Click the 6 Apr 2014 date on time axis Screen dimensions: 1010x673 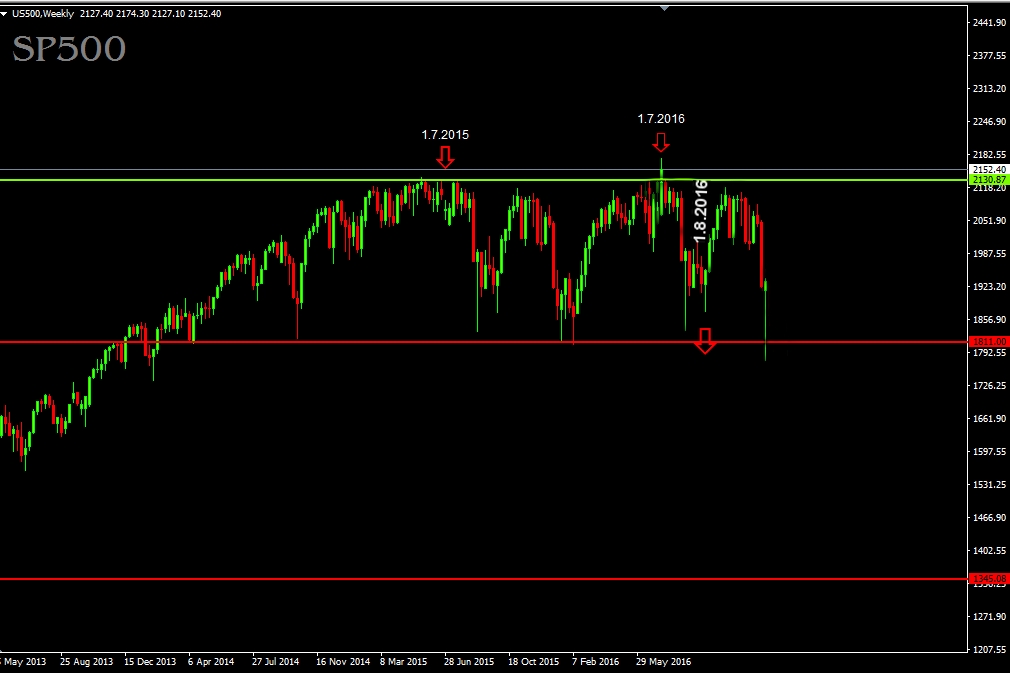click(211, 661)
